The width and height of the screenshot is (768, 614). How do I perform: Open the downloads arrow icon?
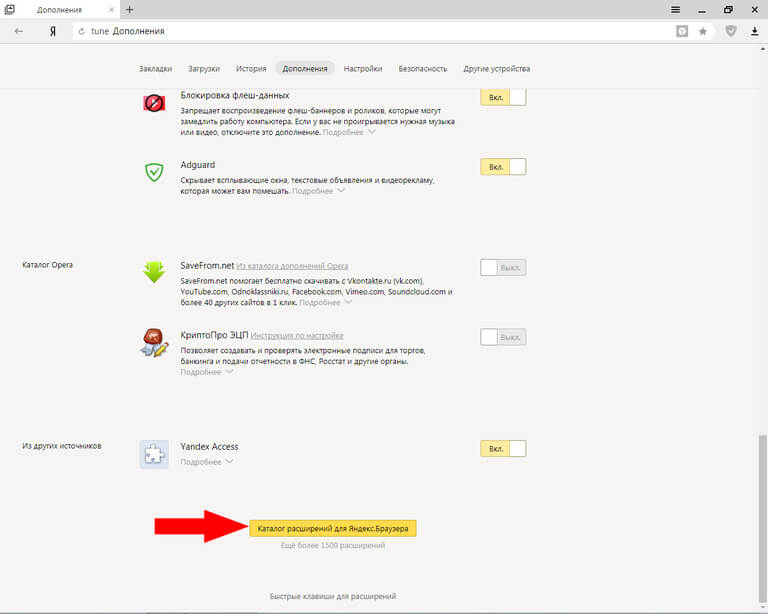[755, 31]
